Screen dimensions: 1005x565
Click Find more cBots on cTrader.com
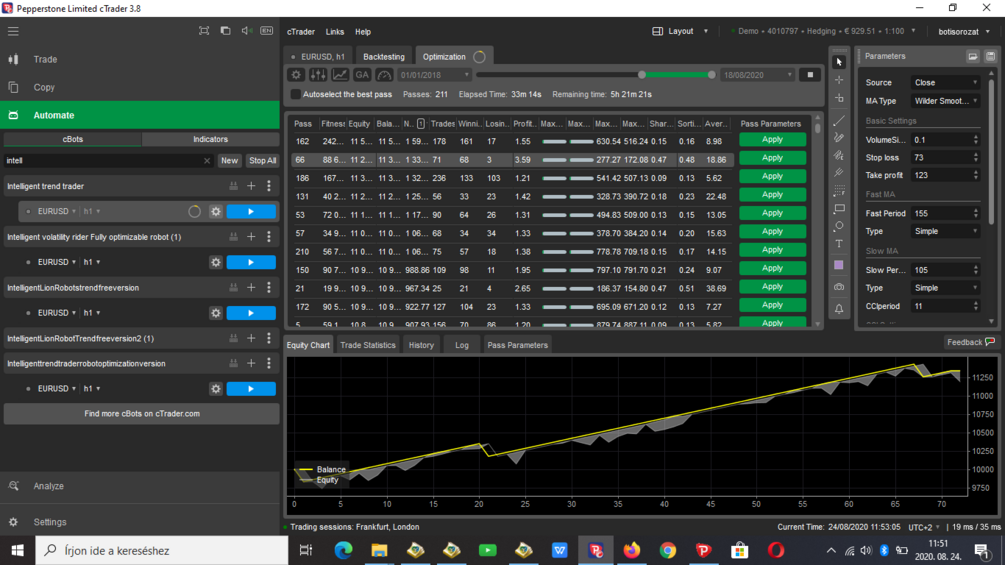[x=142, y=414]
